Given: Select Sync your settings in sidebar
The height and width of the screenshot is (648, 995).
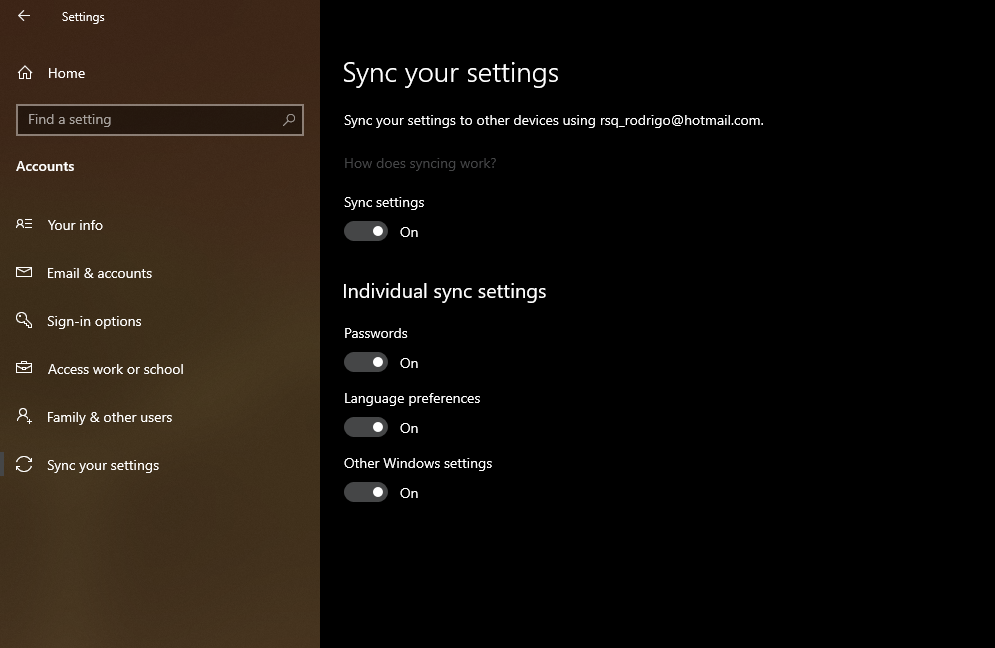Looking at the screenshot, I should coord(160,465).
